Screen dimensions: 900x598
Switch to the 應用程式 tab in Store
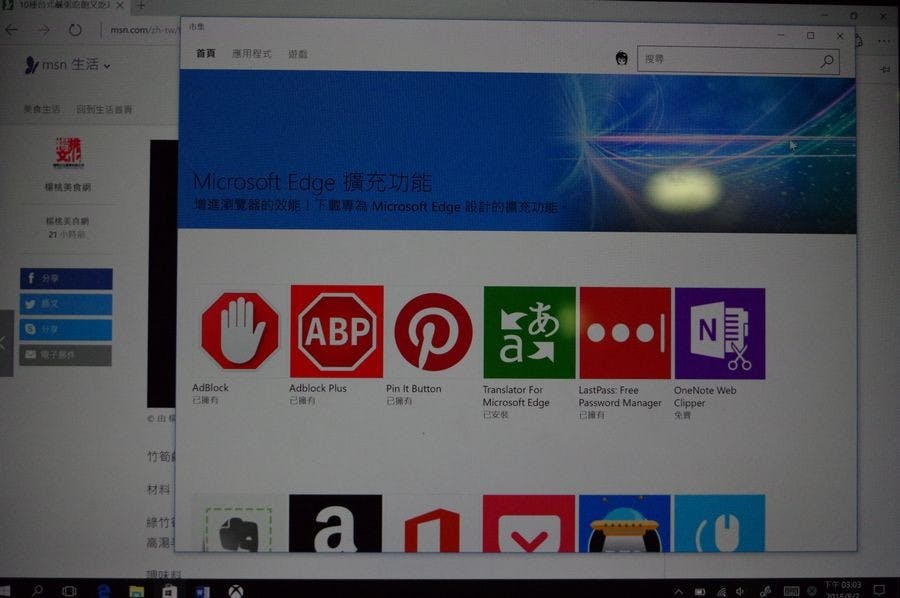click(x=251, y=53)
